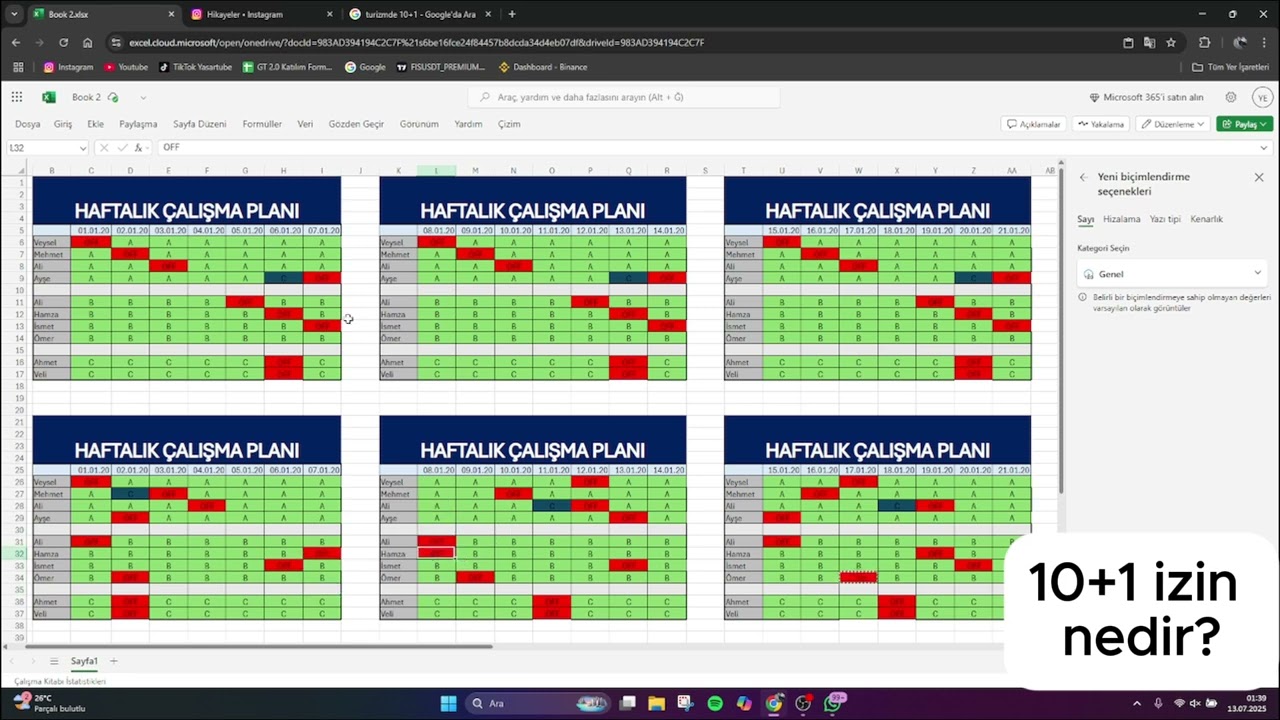
Task: Switch to the Hizalama tab in panel
Action: (1121, 219)
